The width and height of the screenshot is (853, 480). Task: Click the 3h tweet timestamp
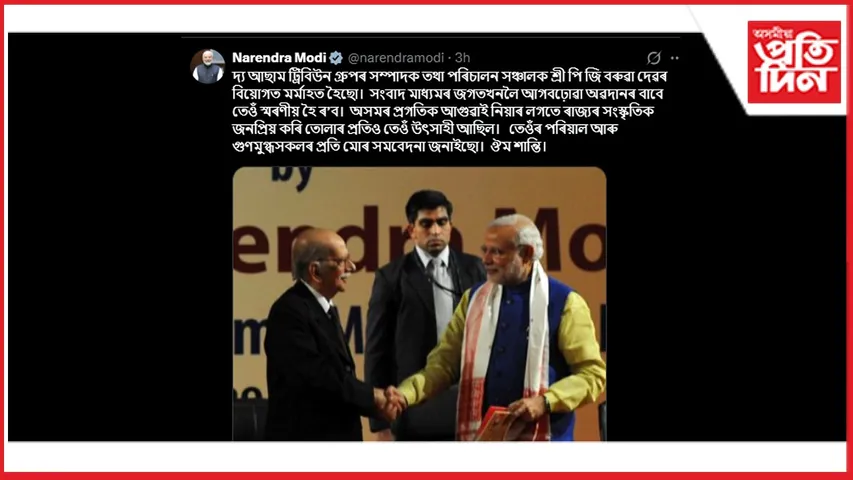(462, 58)
